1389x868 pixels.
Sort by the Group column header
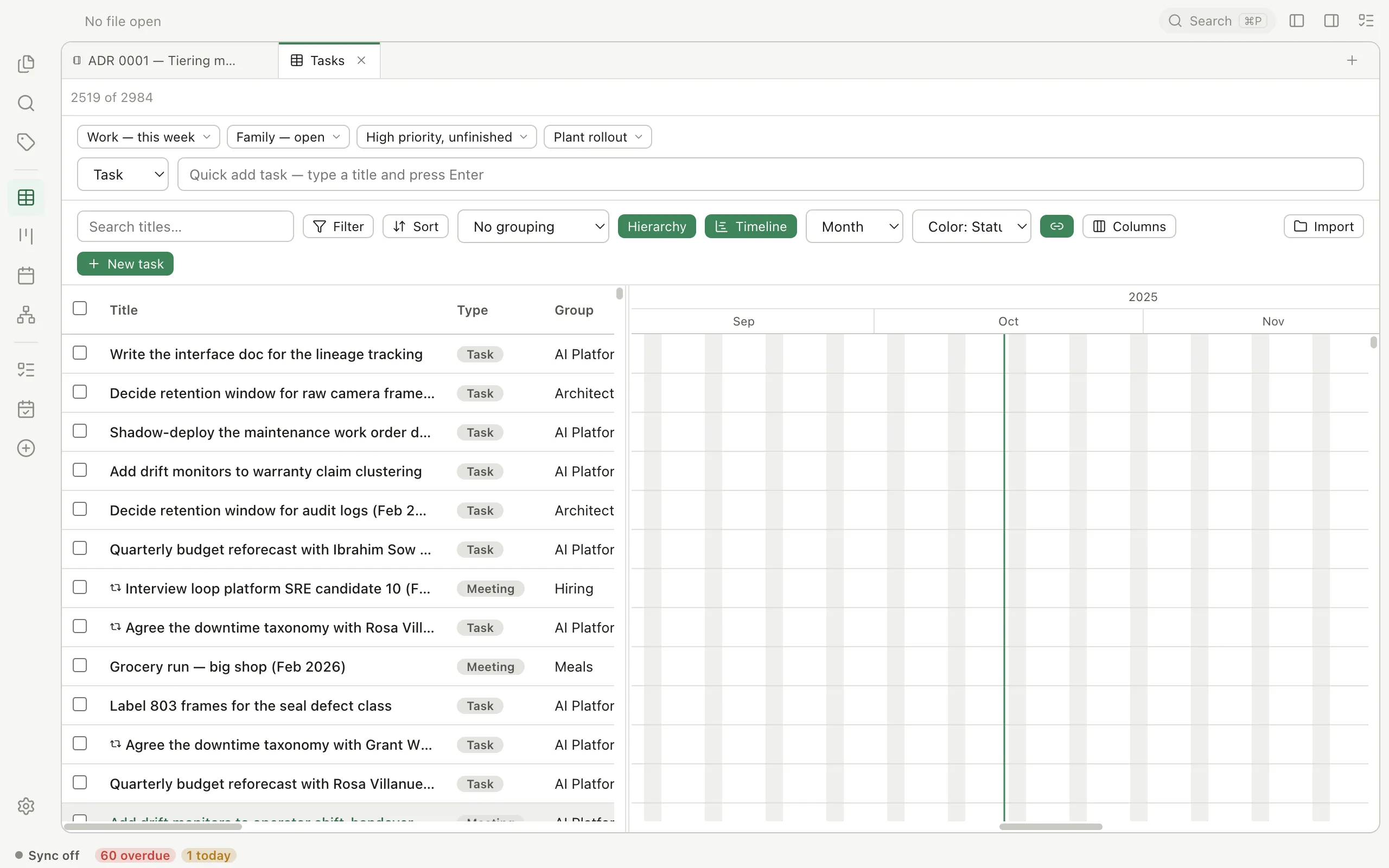pyautogui.click(x=574, y=310)
